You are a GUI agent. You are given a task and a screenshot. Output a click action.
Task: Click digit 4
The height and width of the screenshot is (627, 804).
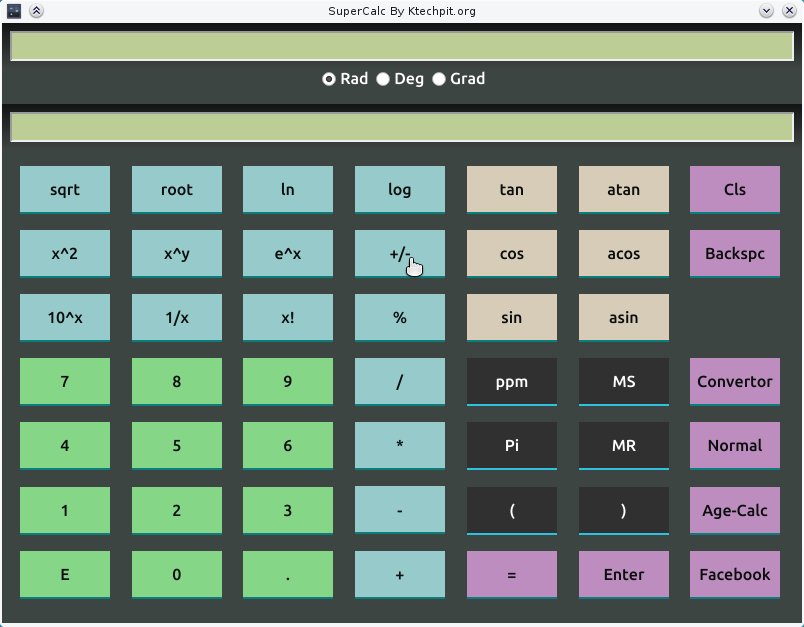[x=65, y=446]
